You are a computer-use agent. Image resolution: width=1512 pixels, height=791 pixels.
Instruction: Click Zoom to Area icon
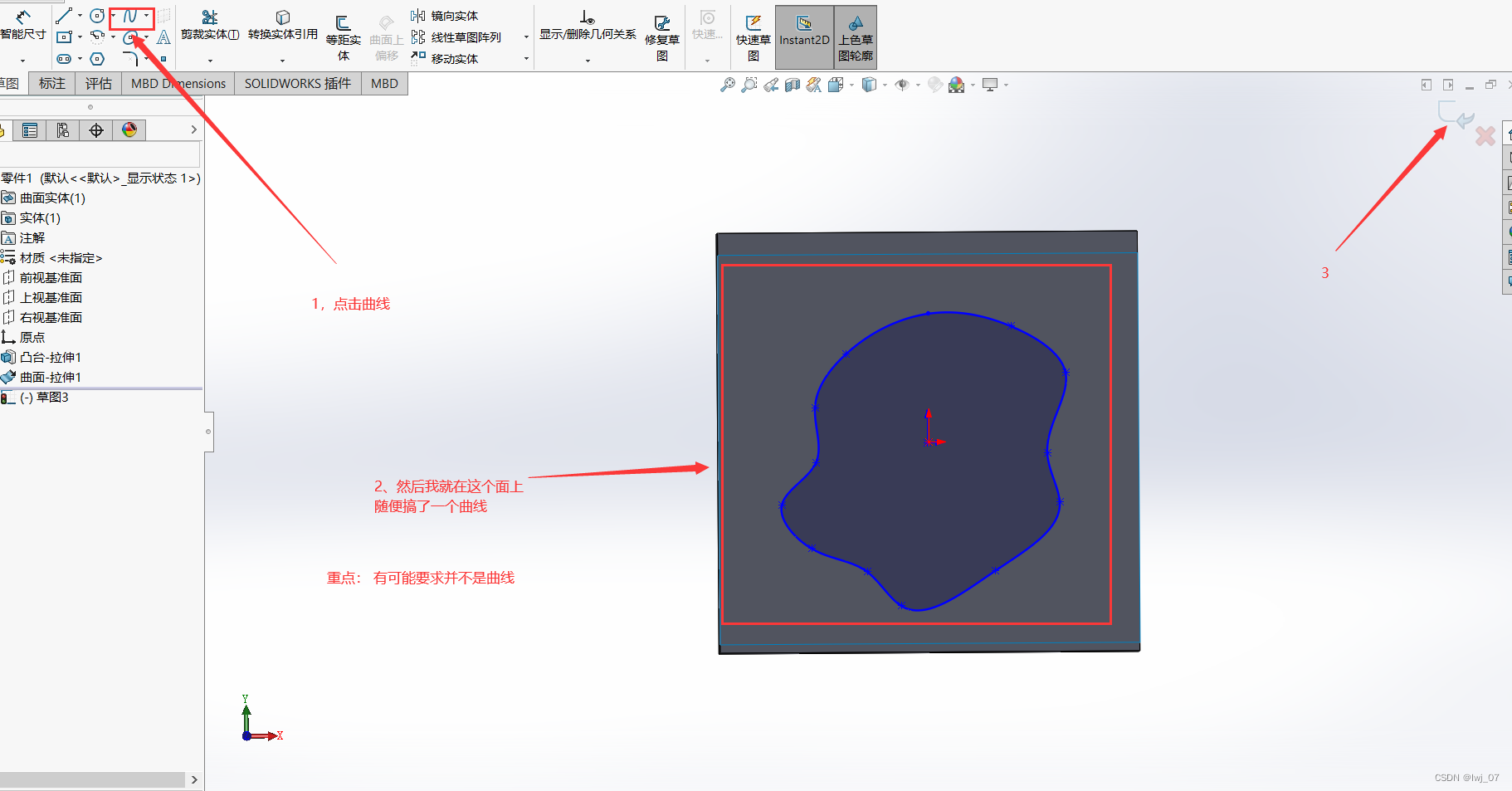coord(749,85)
